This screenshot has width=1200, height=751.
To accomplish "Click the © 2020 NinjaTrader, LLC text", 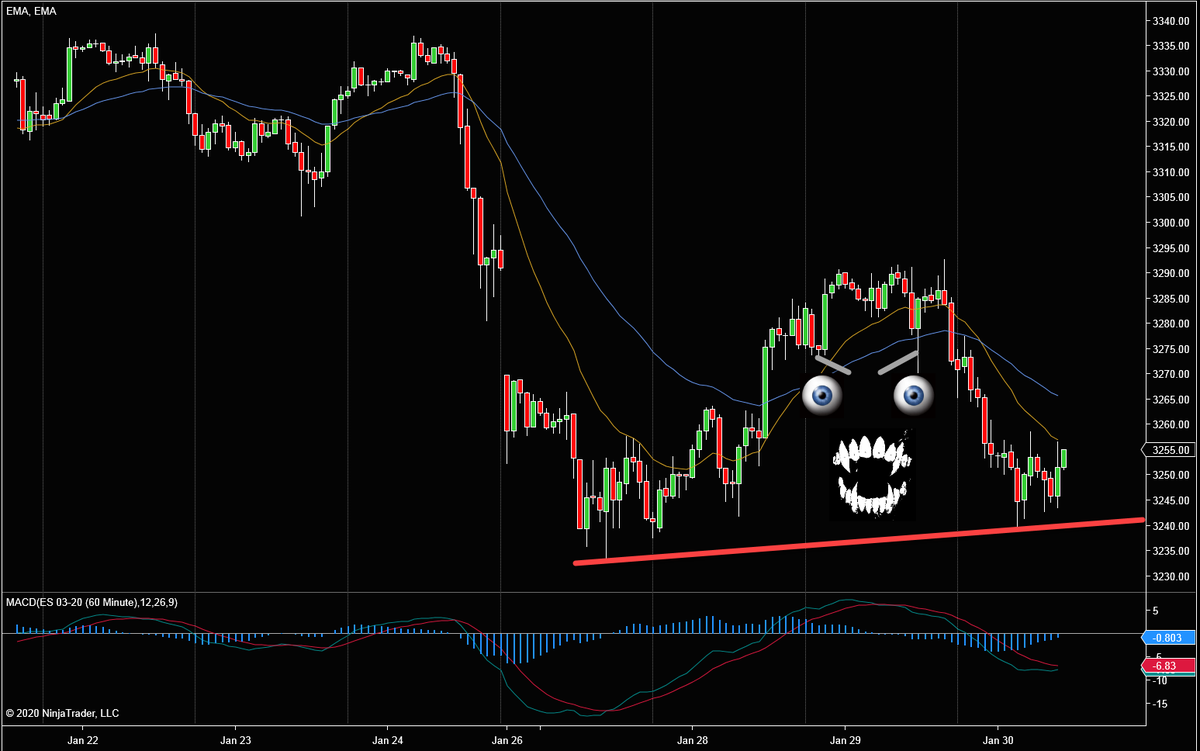I will tap(62, 713).
